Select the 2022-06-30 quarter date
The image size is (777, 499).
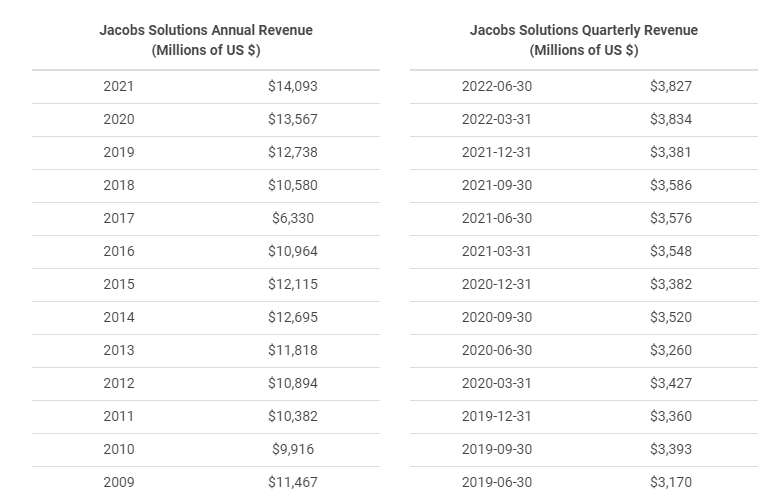(x=497, y=86)
